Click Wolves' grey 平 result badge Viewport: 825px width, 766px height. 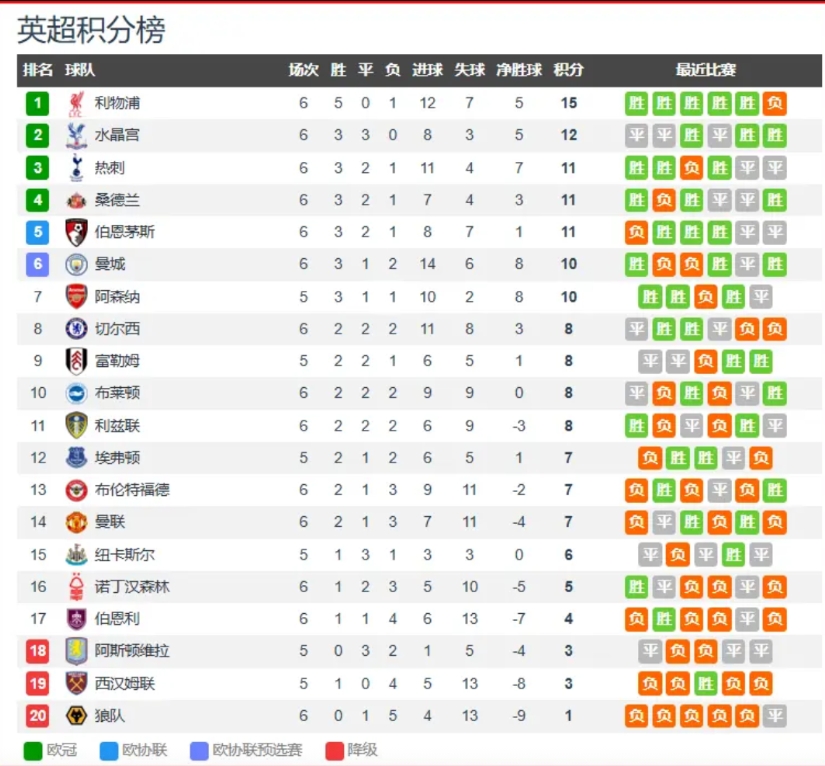point(774,715)
